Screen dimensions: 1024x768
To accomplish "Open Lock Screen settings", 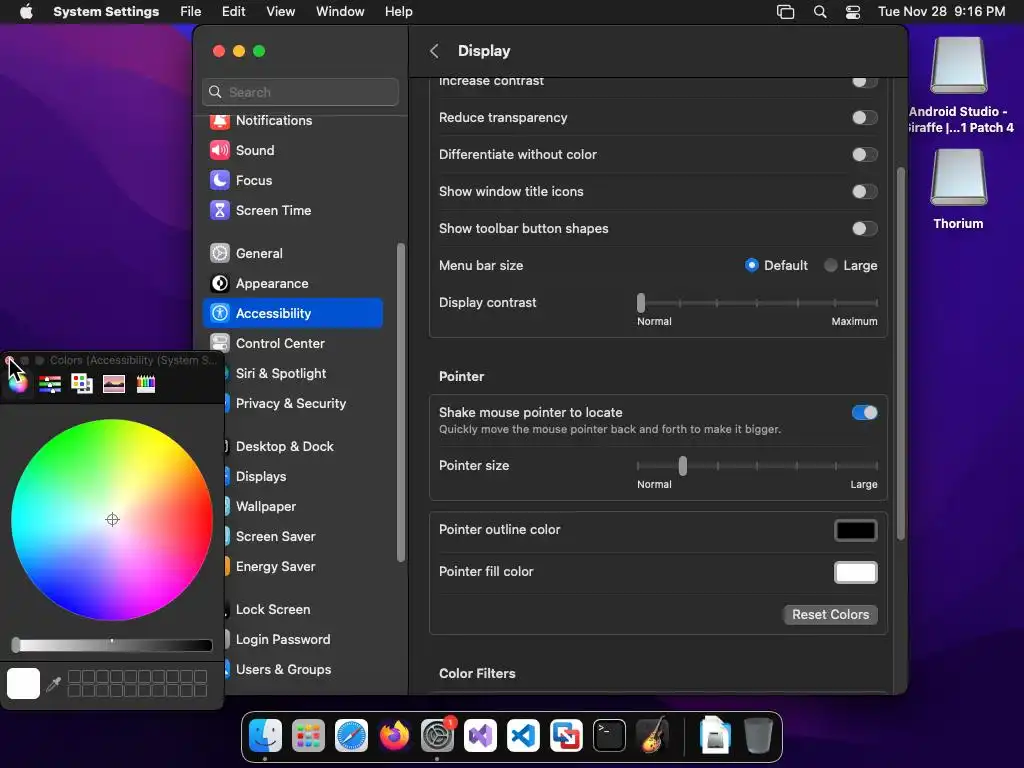I will 273,609.
